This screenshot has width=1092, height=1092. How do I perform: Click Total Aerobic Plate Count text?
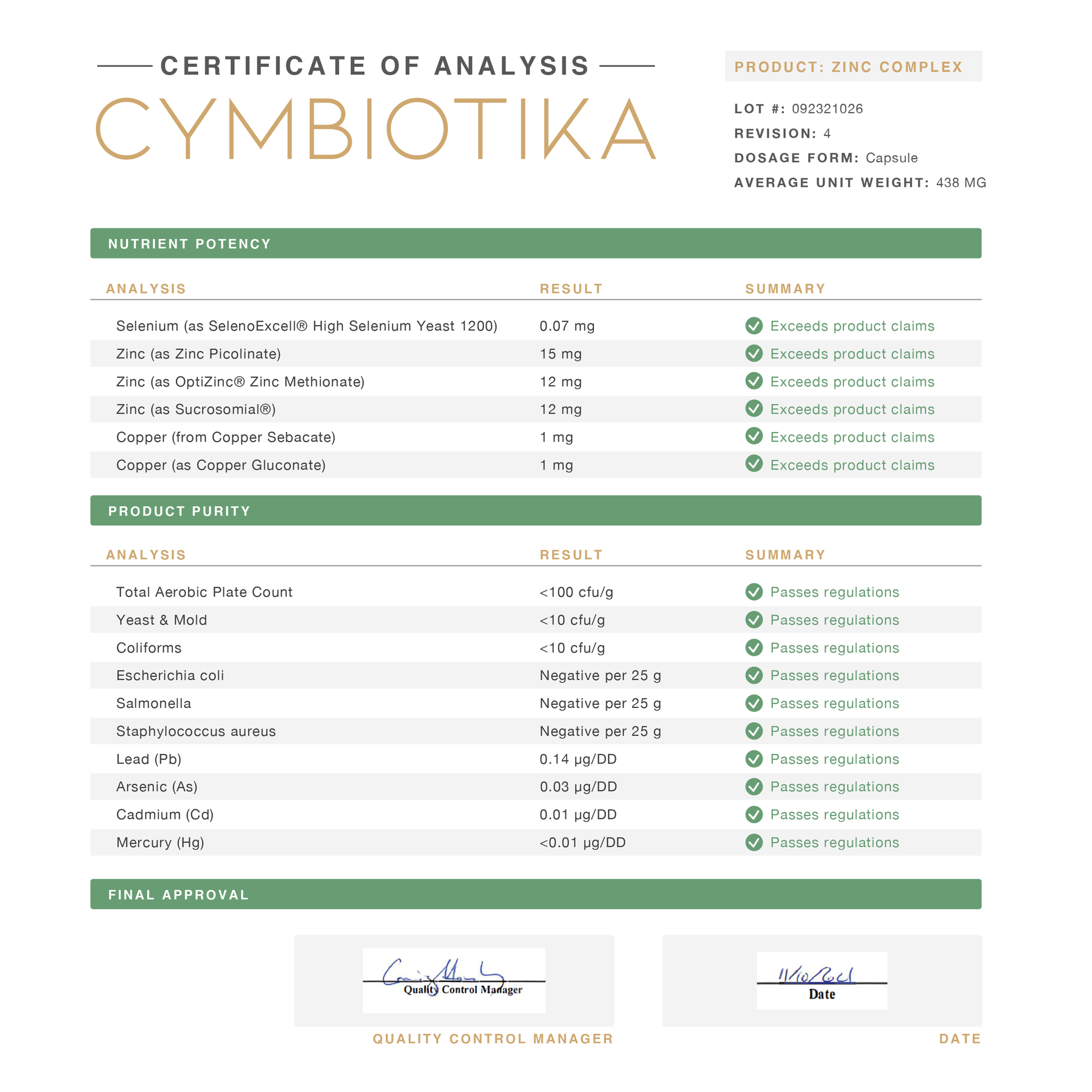pyautogui.click(x=204, y=592)
